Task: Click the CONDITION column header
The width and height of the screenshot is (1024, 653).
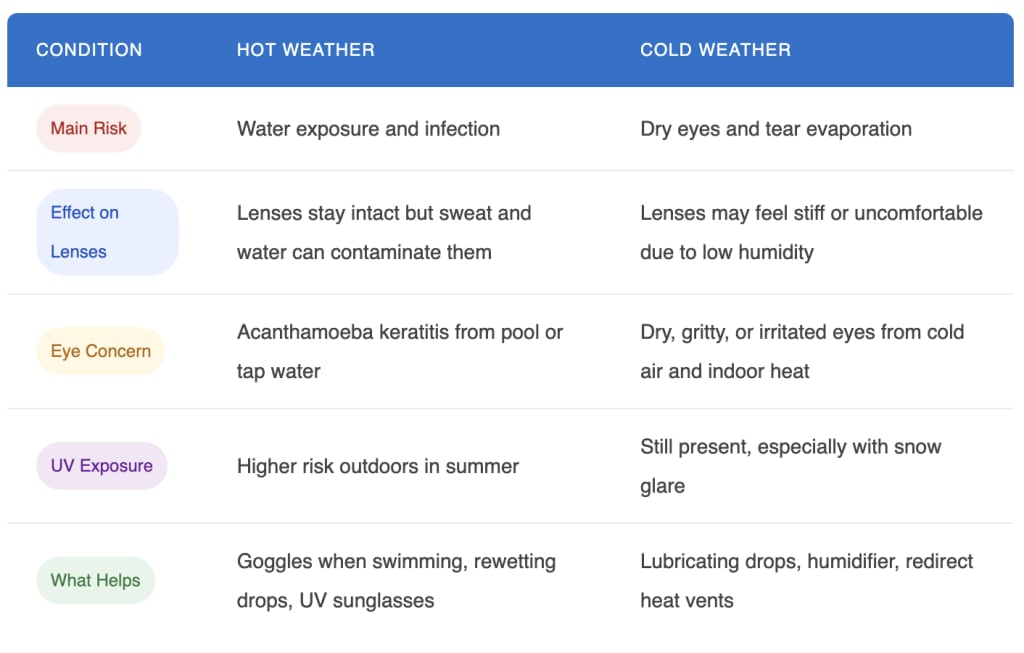Action: pyautogui.click(x=89, y=50)
